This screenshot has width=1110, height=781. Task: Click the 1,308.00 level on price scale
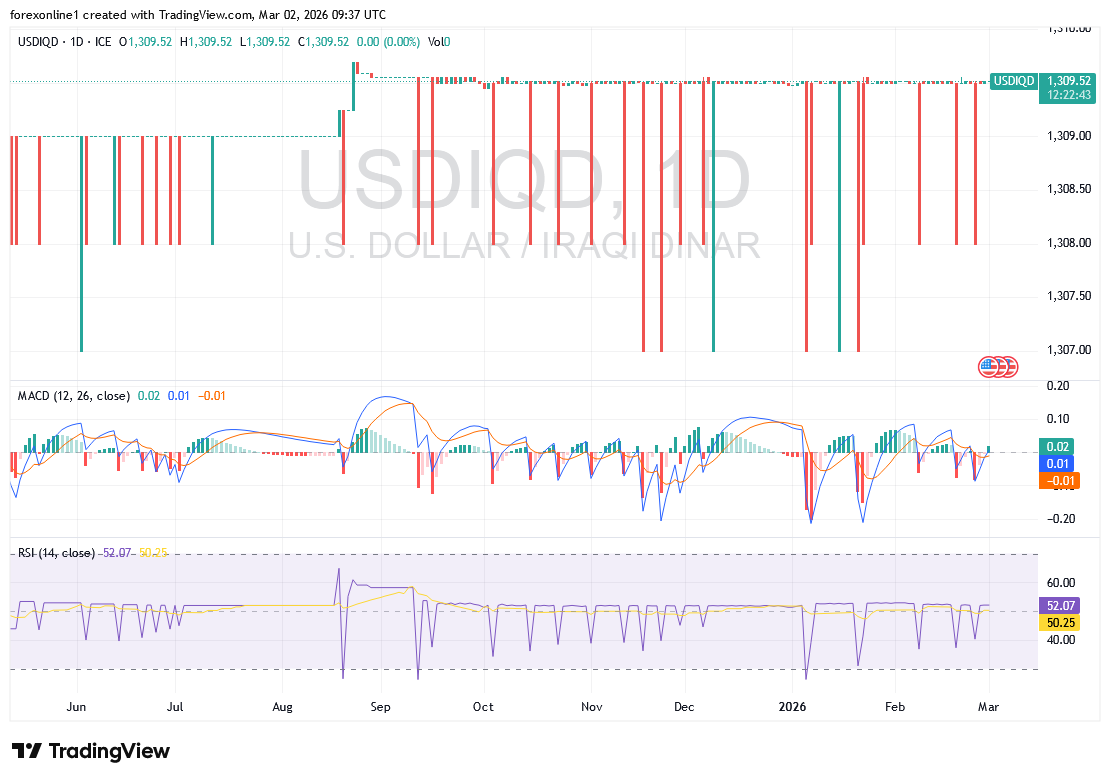click(1067, 243)
